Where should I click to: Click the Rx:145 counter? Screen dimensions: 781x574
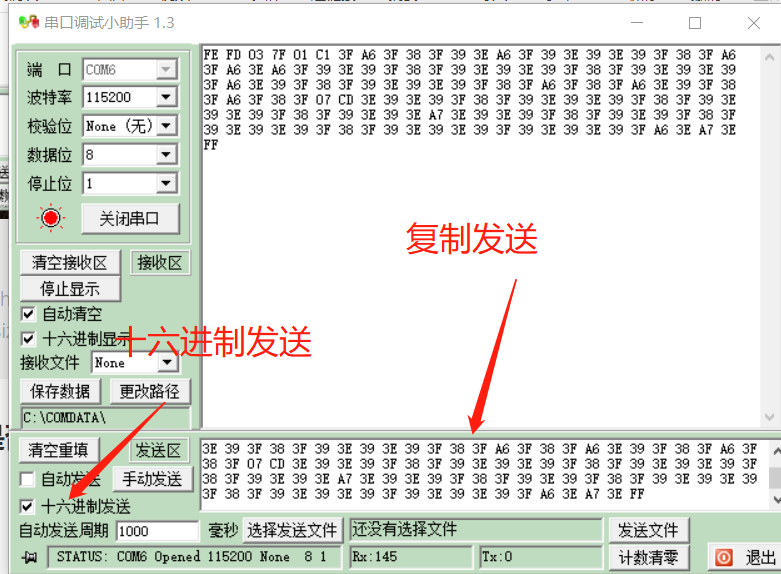pyautogui.click(x=411, y=557)
